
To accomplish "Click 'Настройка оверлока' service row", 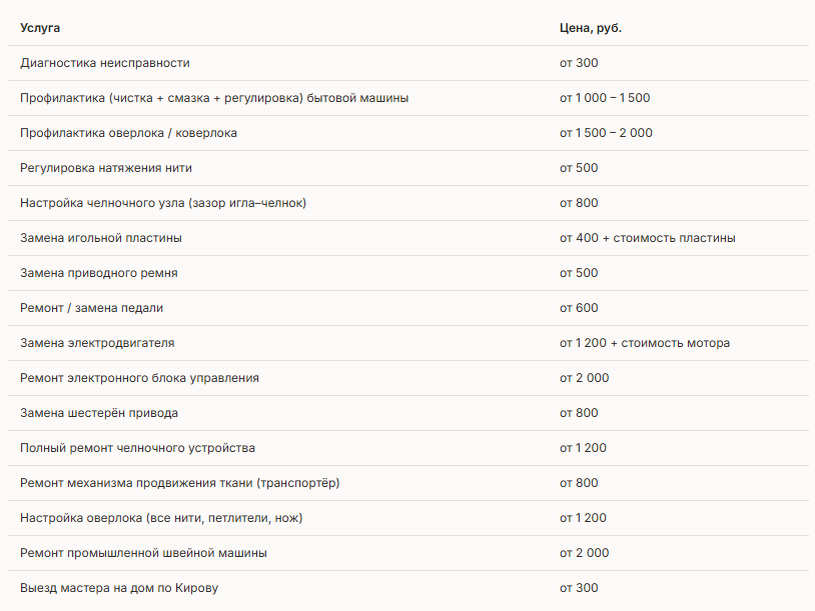I will point(409,518).
